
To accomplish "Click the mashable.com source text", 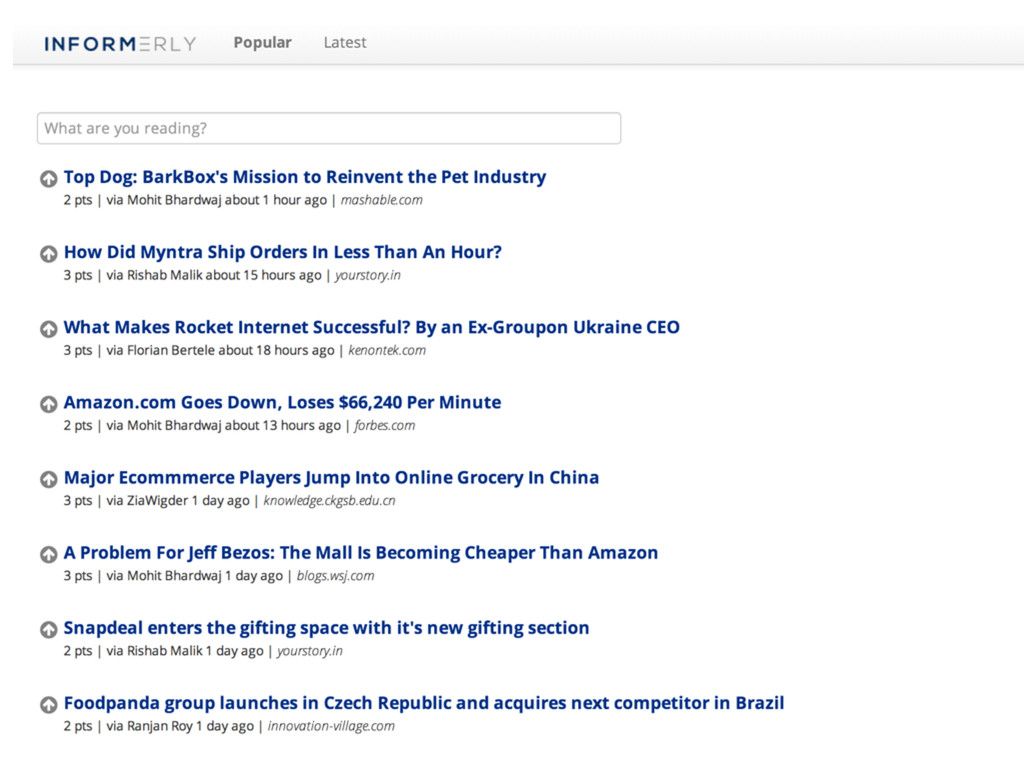I will tap(381, 200).
